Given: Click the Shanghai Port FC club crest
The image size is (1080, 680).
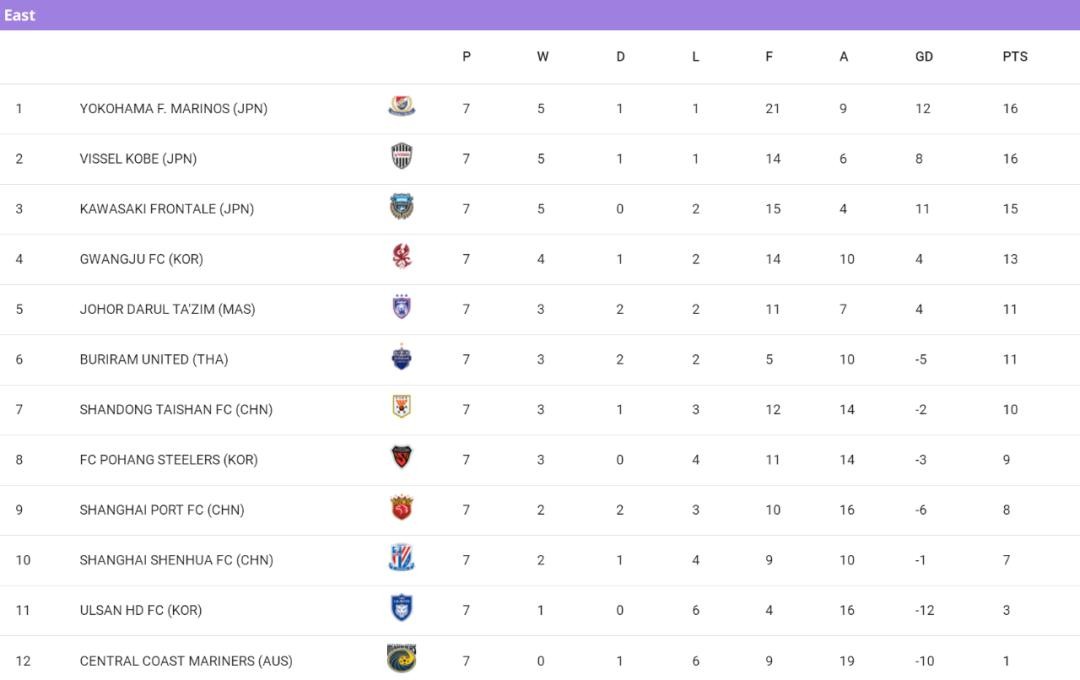Looking at the screenshot, I should (x=402, y=509).
